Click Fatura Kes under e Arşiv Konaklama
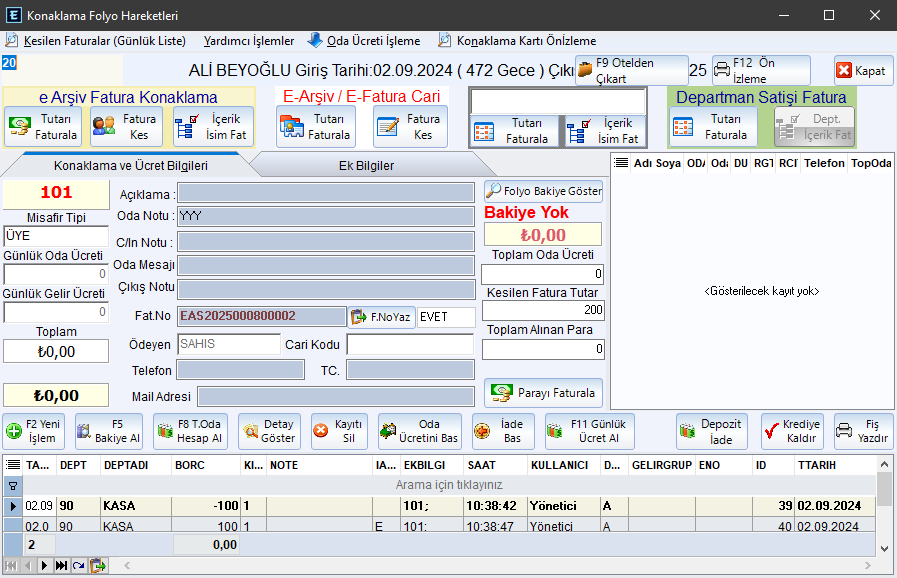Image resolution: width=897 pixels, height=578 pixels. (126, 126)
